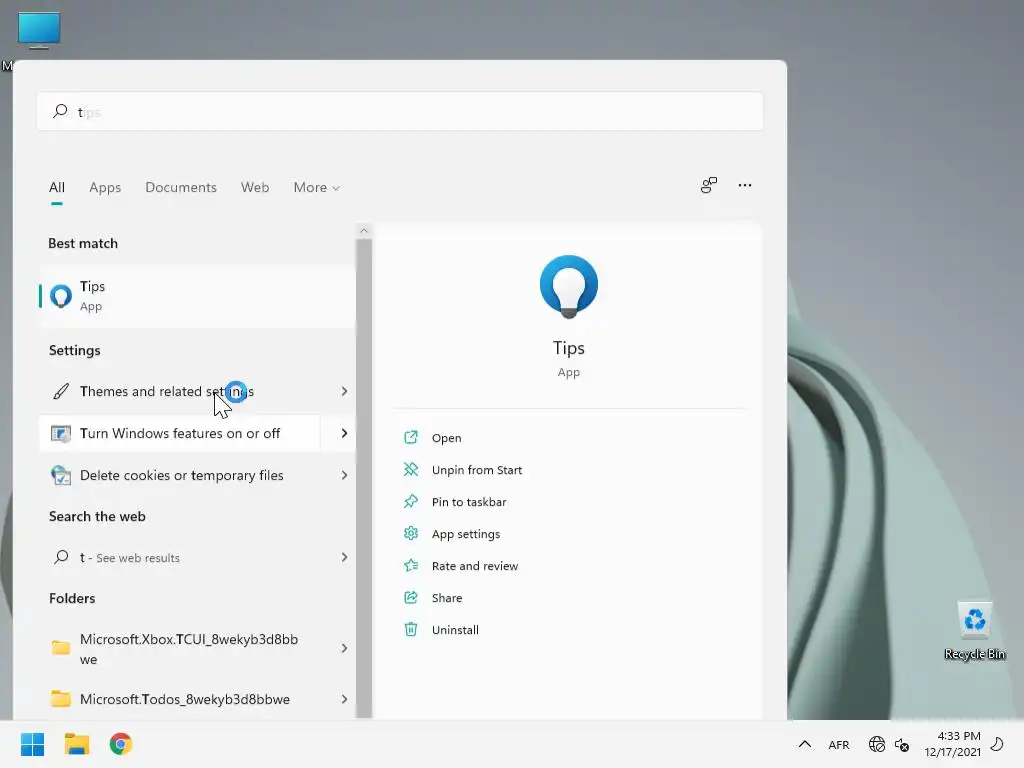Click the Microsoft.Xbox.TCUI folder icon

[61, 648]
